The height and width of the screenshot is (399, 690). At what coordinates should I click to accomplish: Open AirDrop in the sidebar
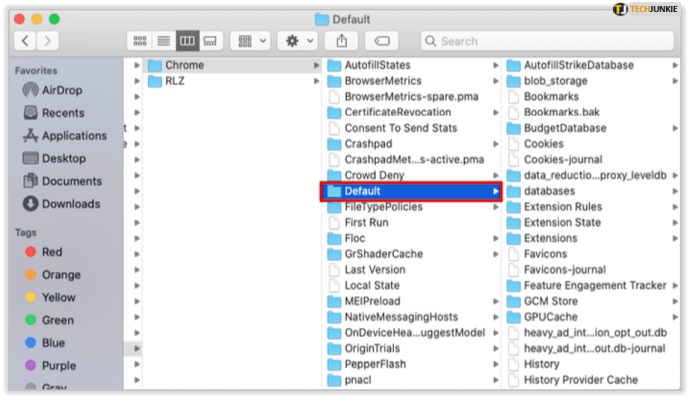point(53,90)
